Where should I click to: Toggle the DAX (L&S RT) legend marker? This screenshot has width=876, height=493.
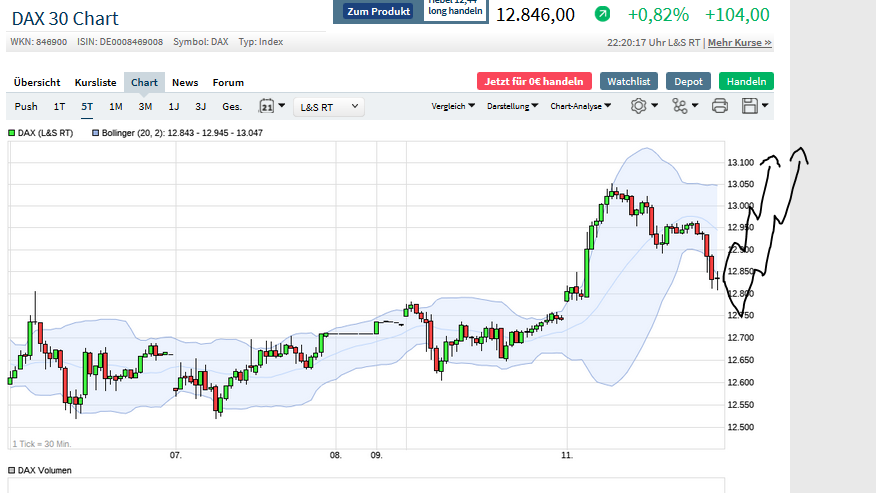(x=12, y=132)
